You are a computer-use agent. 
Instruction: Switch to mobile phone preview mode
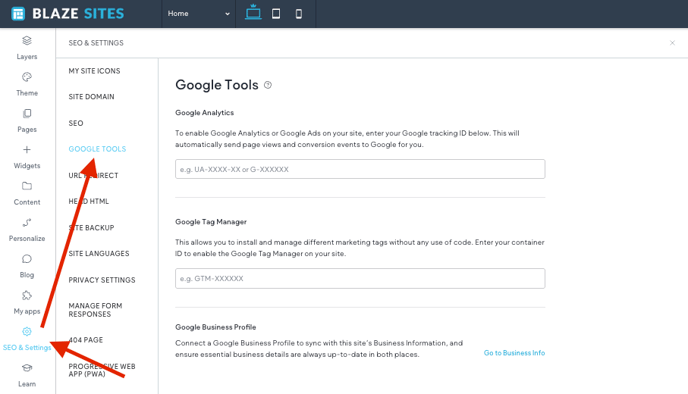pyautogui.click(x=299, y=14)
